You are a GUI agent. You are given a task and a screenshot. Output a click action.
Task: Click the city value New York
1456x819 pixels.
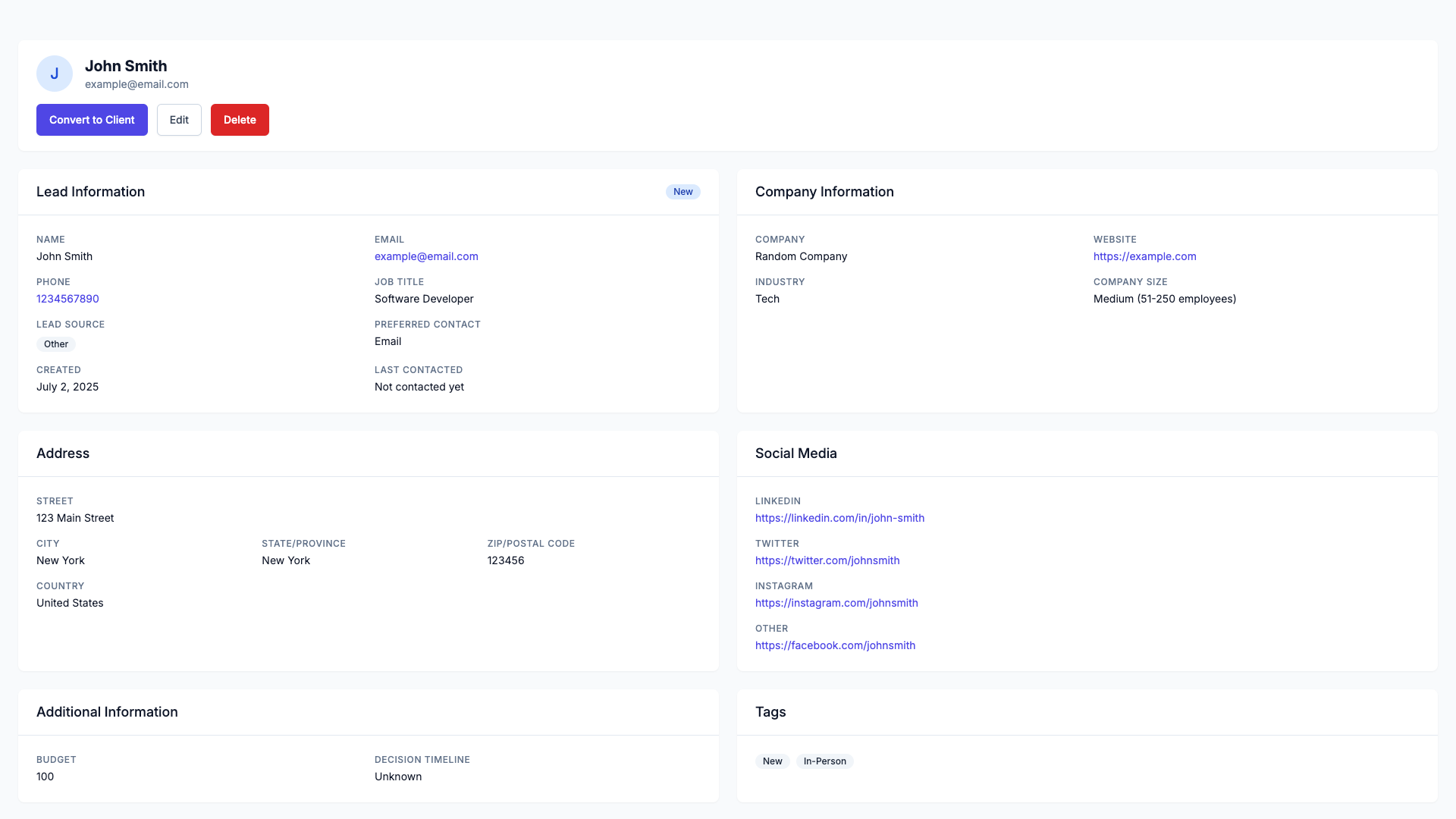click(61, 560)
